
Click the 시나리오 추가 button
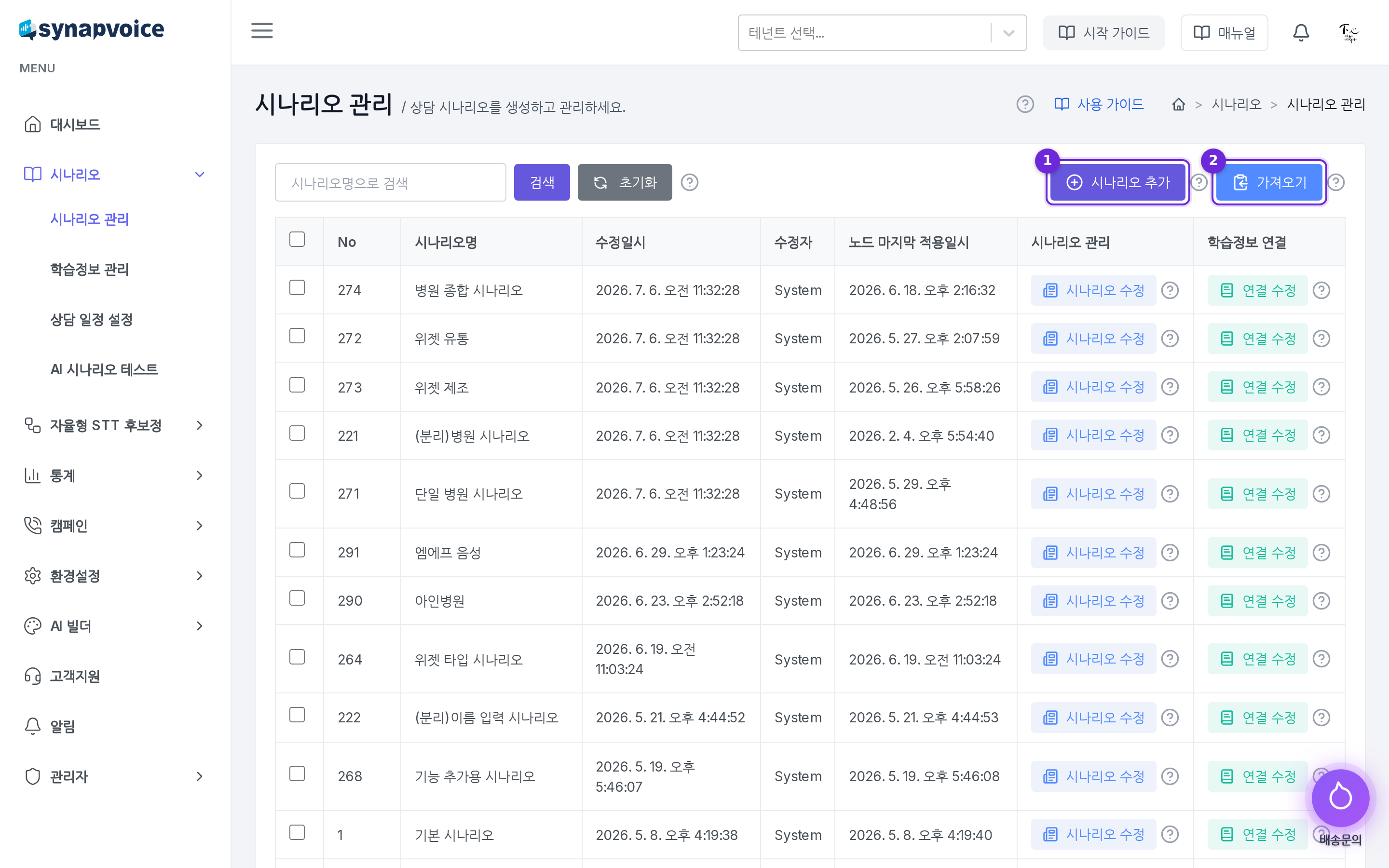coord(1117,183)
